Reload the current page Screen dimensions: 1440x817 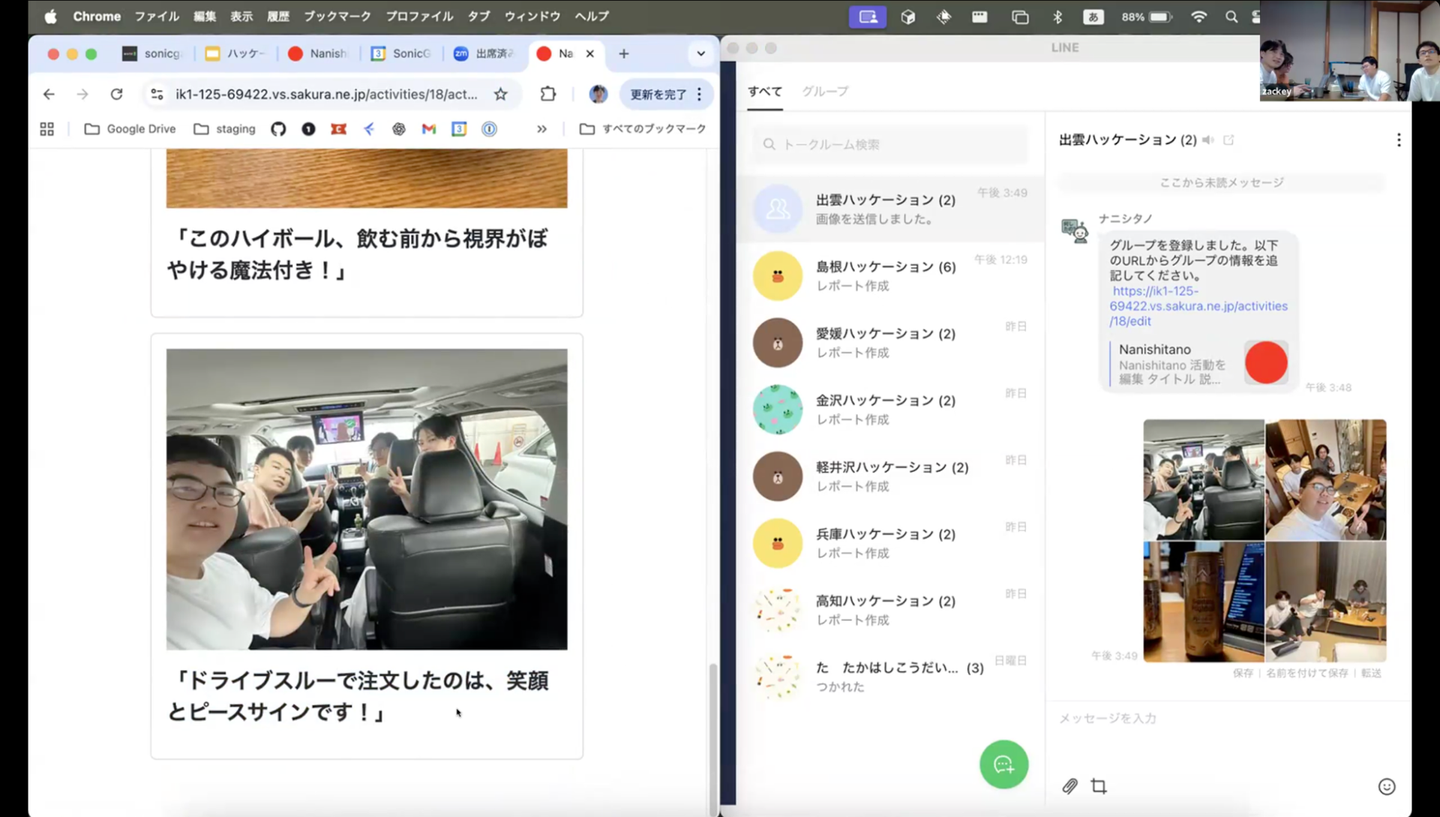tap(116, 94)
